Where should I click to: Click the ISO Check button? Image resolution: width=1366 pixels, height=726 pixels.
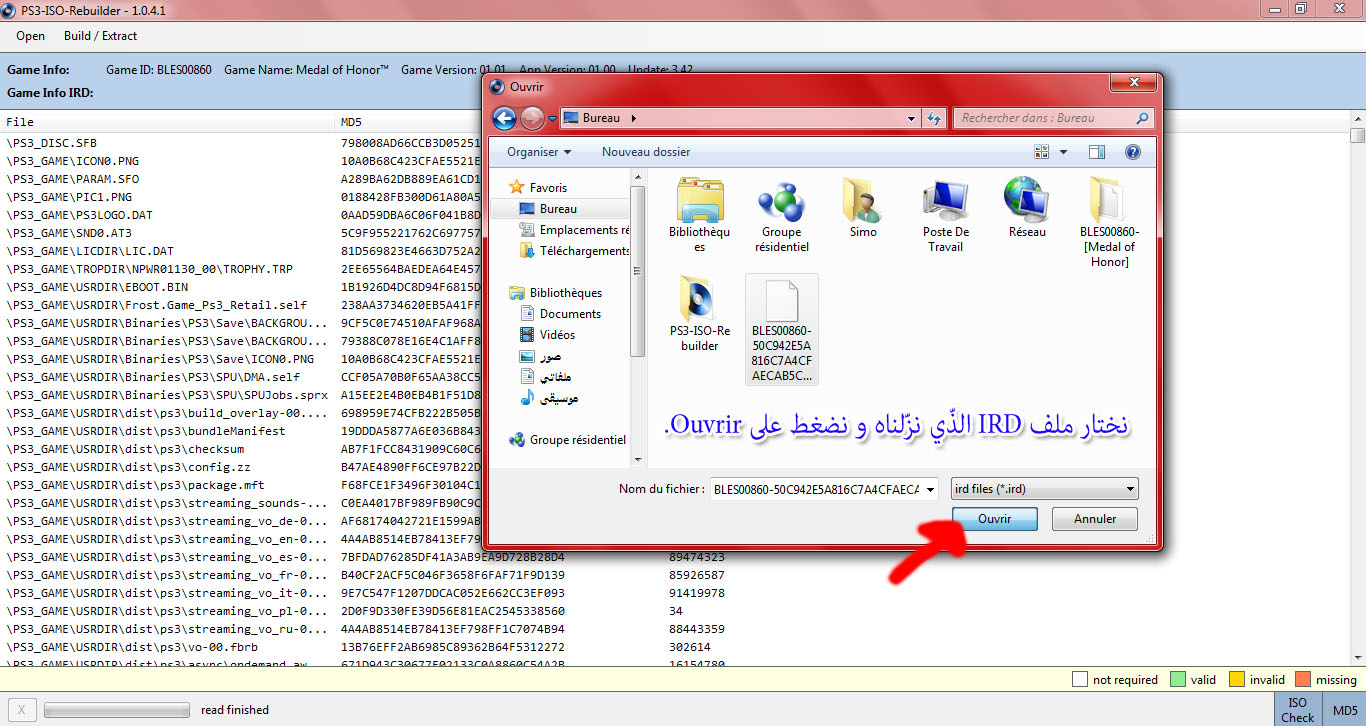click(1297, 710)
